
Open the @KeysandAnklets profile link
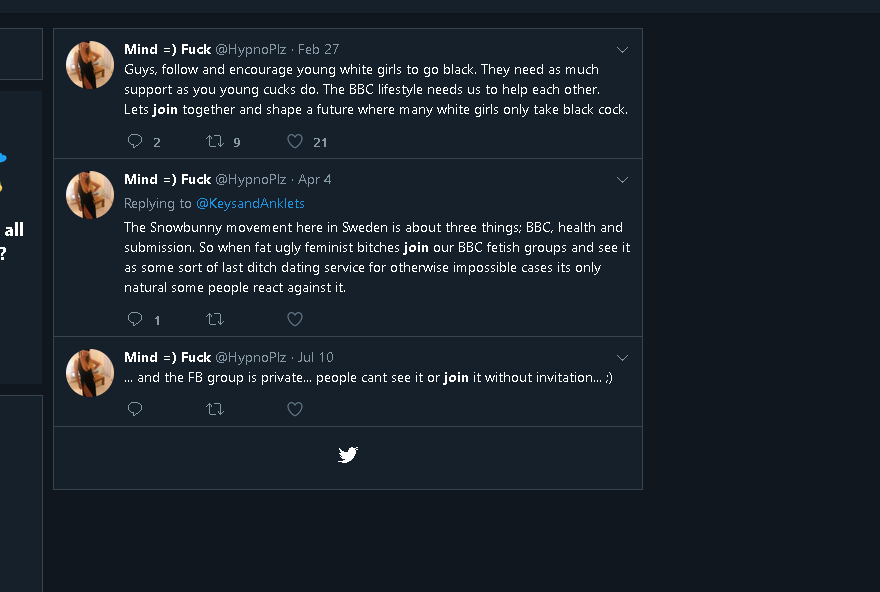tap(250, 204)
